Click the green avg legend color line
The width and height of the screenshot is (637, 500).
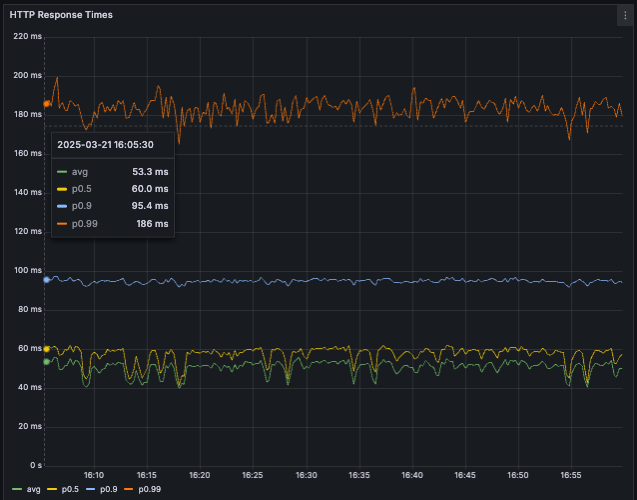(17, 489)
